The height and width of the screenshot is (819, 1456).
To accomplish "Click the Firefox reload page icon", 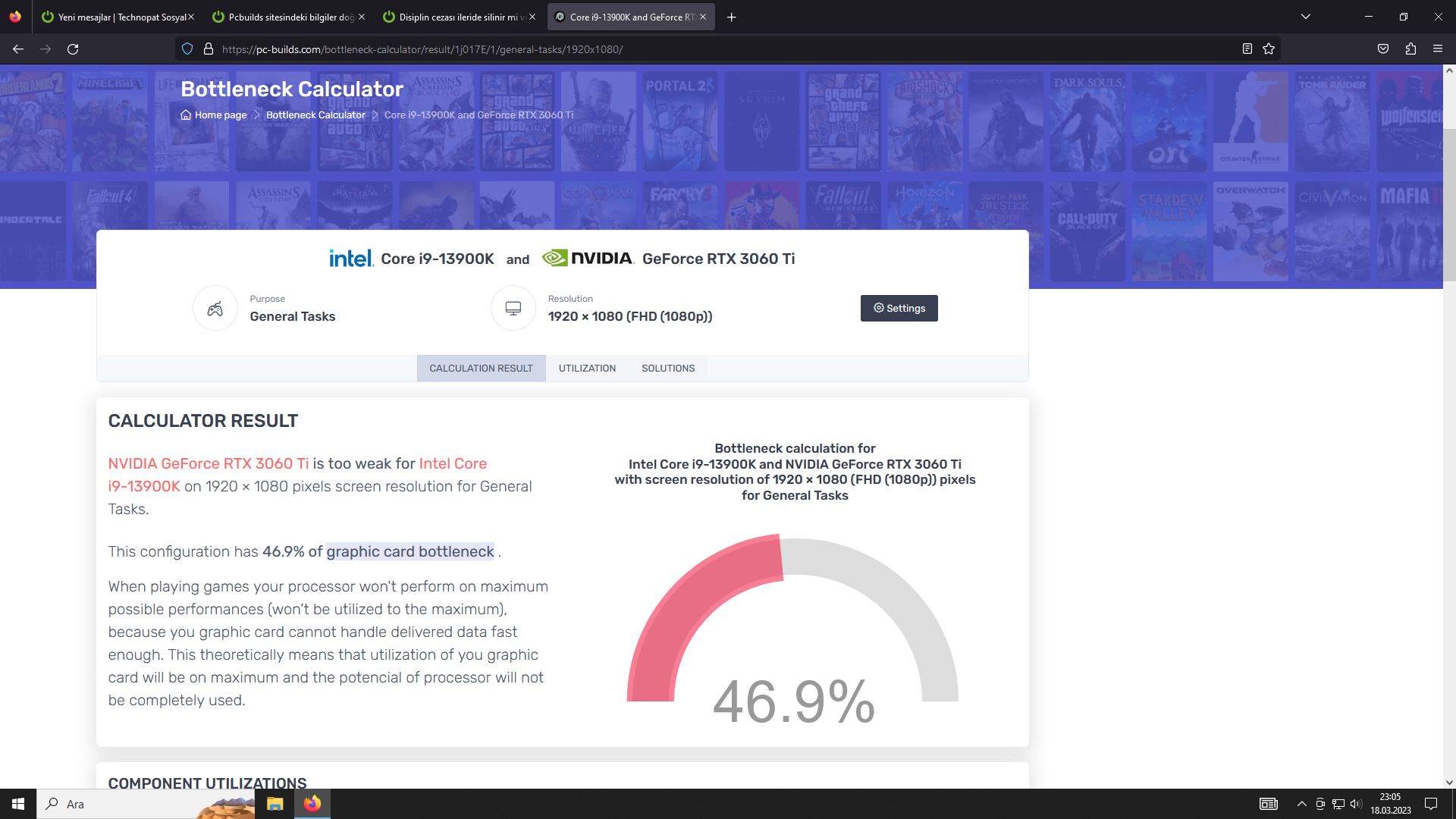I will [x=73, y=49].
